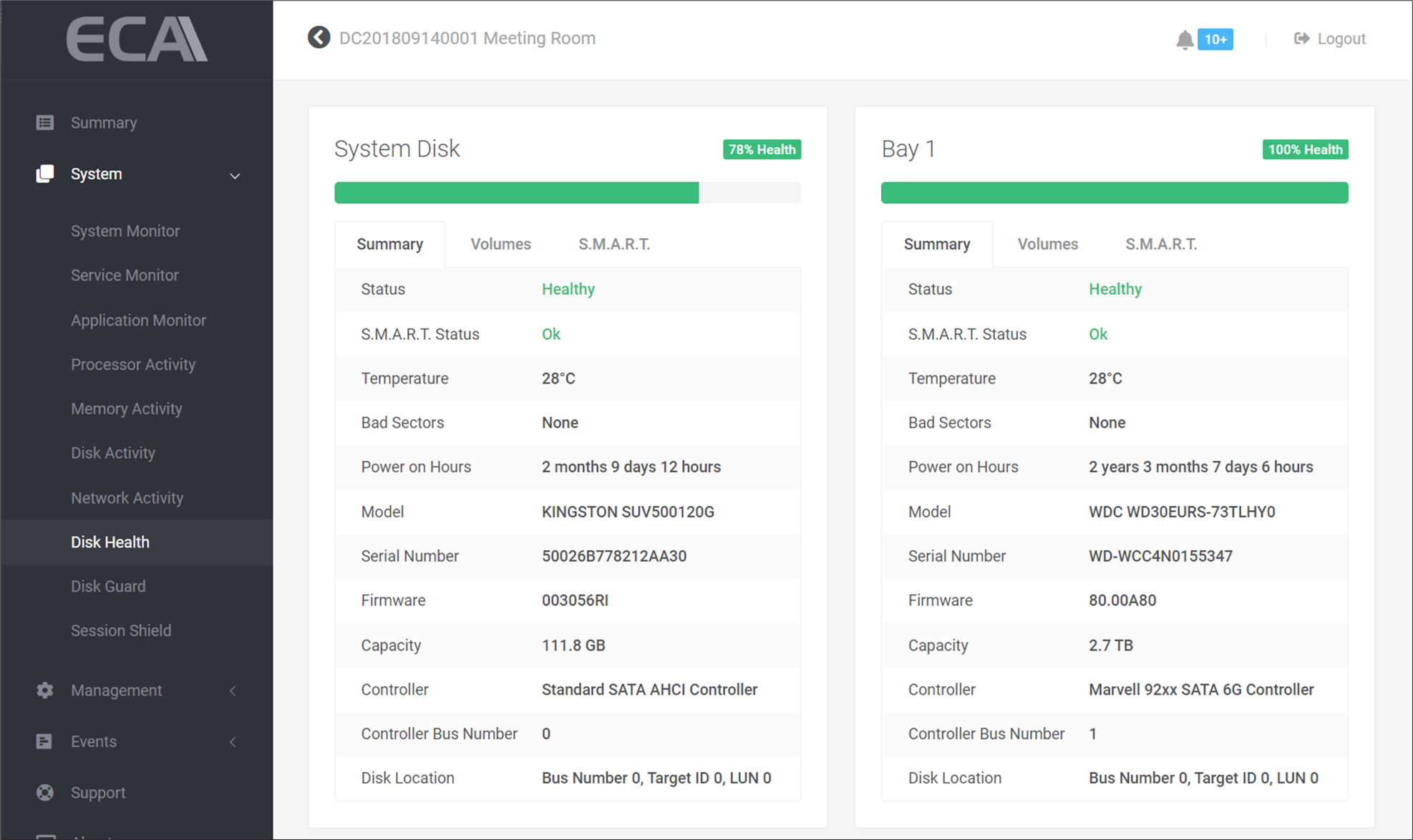
Task: Click the back arrow icon beside DC201809140001
Action: (319, 38)
